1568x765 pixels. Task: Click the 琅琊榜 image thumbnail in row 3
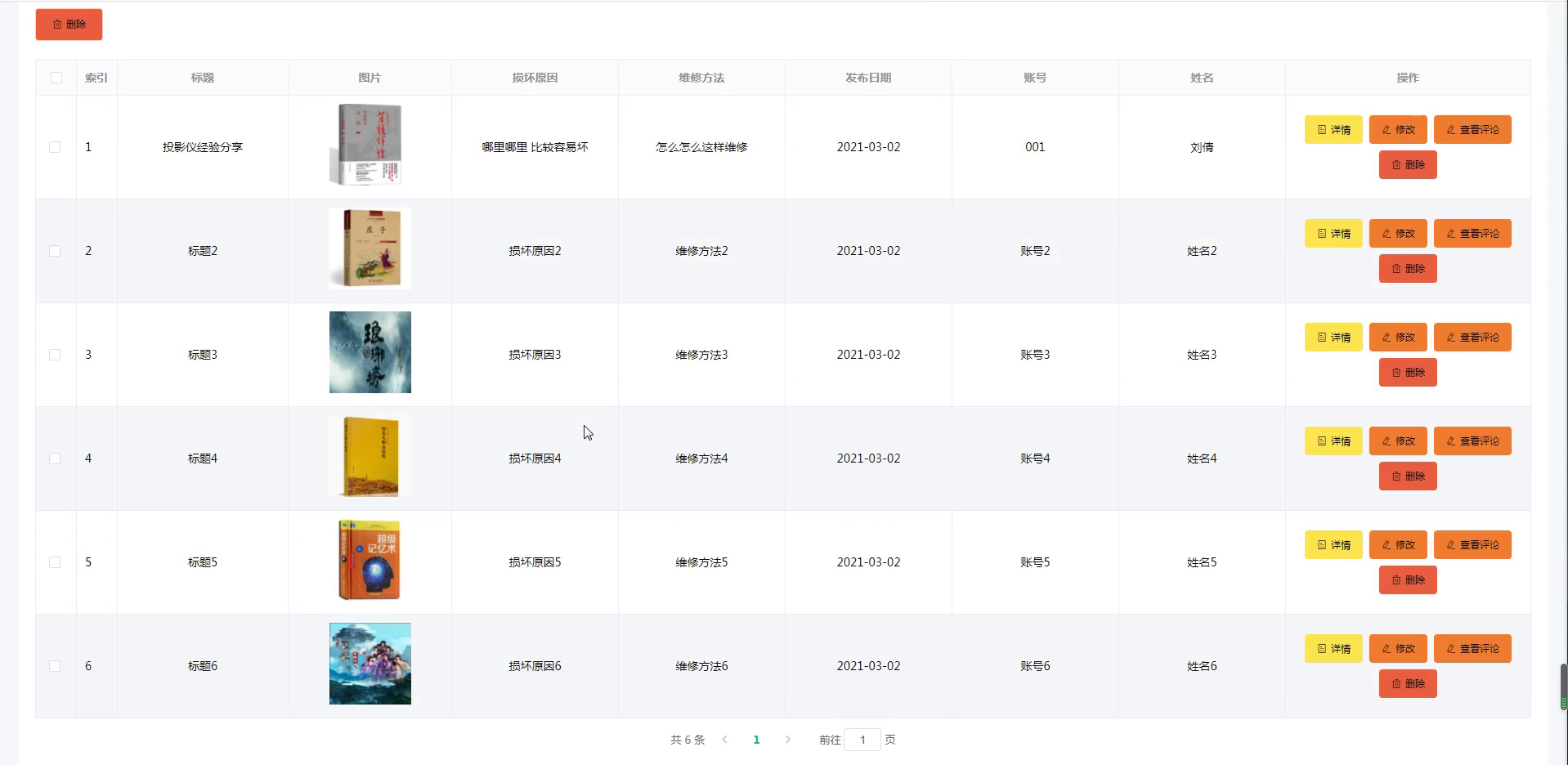point(370,352)
